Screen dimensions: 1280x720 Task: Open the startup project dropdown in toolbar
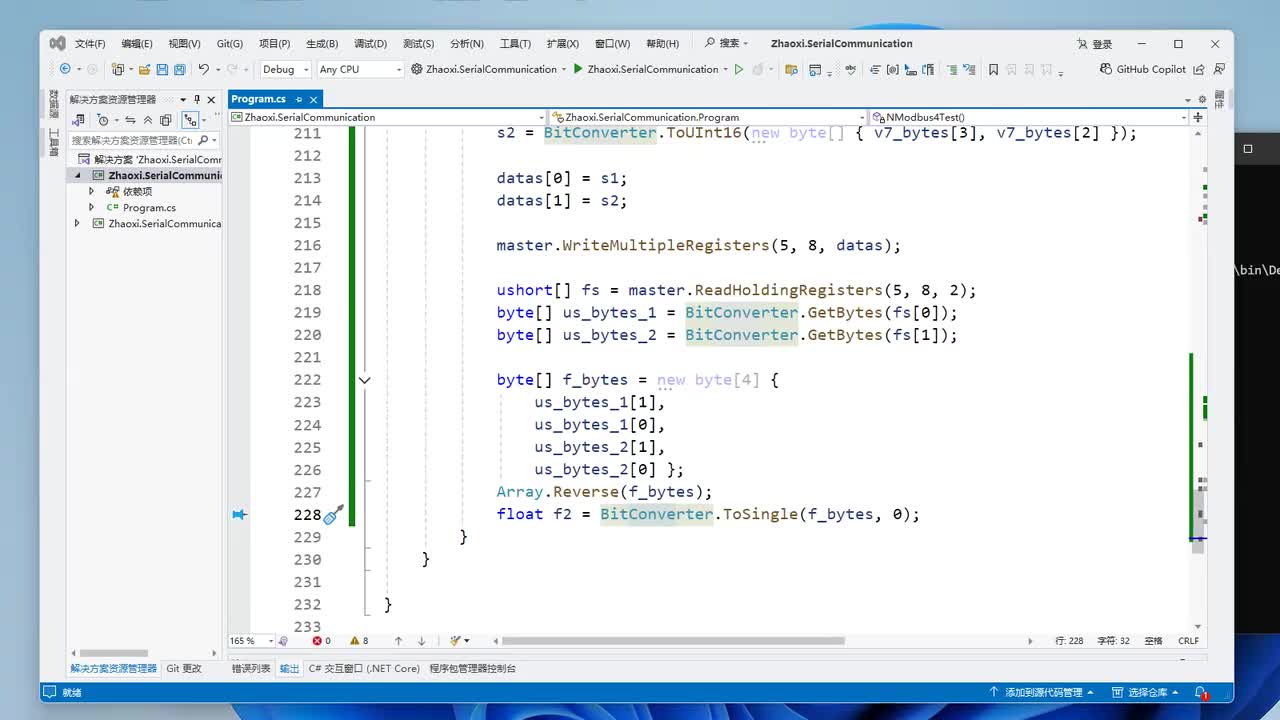point(489,69)
